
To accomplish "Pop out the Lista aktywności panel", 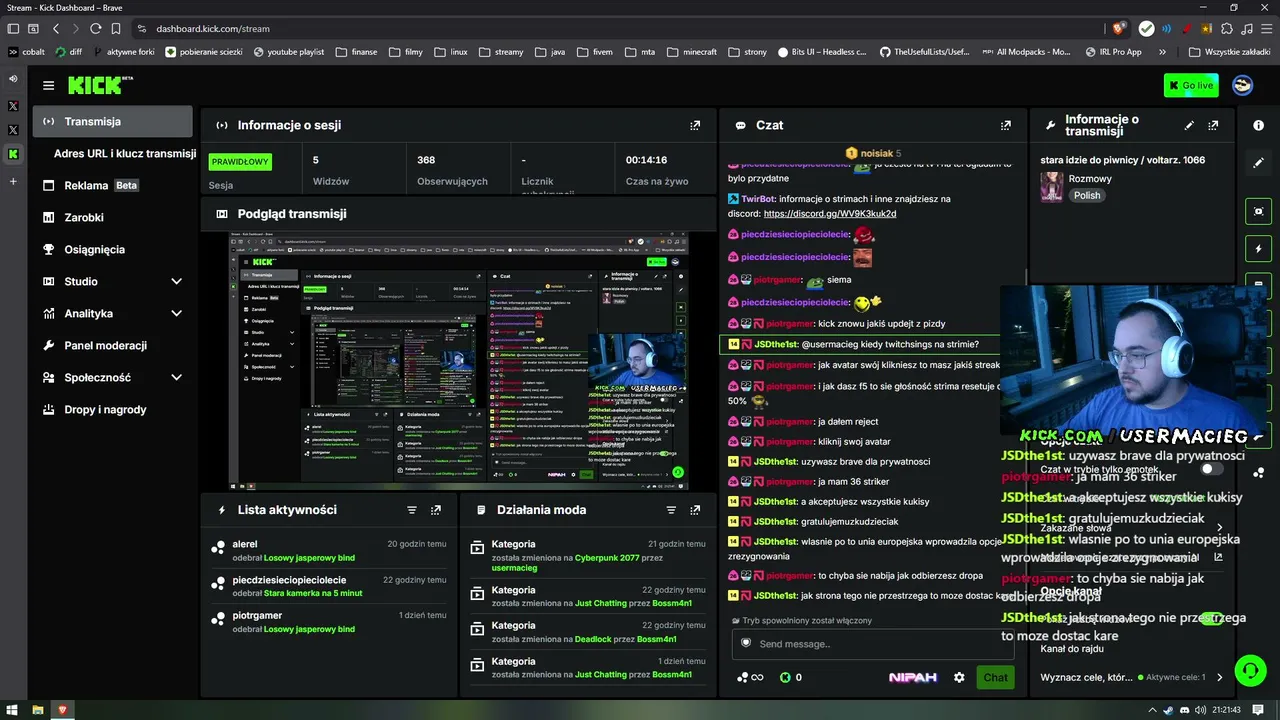I will (436, 510).
